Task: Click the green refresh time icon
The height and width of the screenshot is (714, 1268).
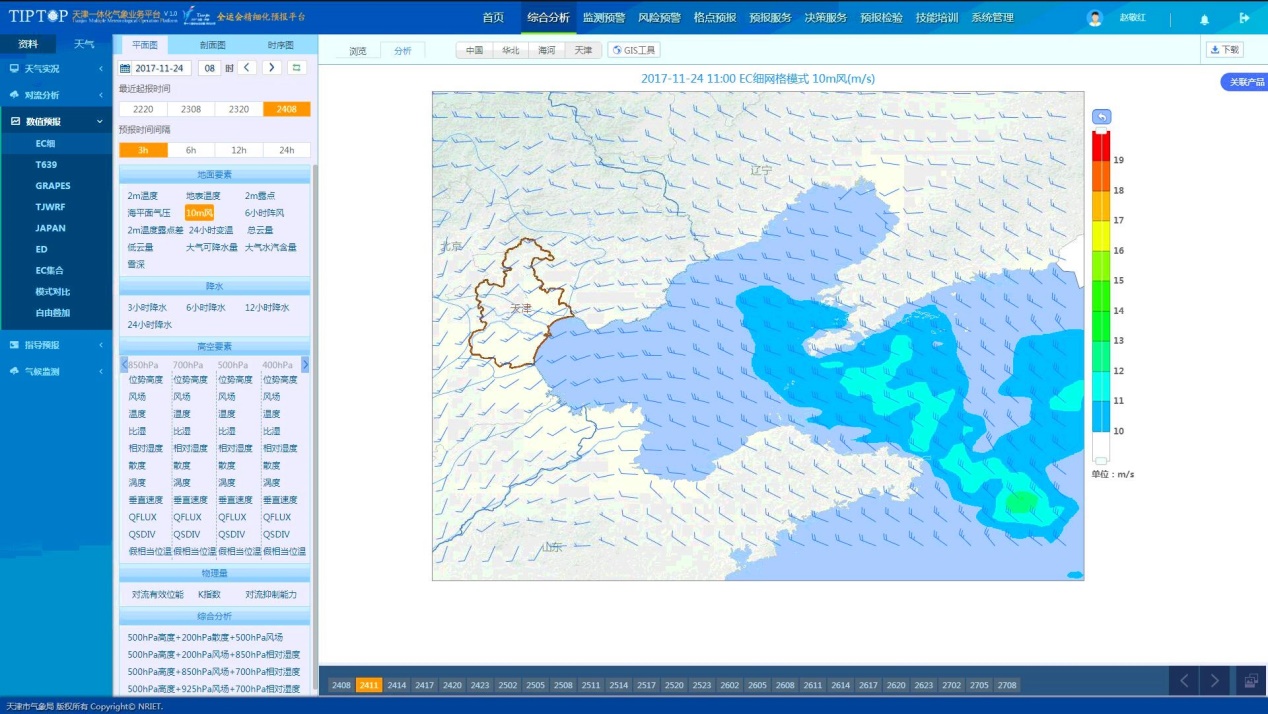Action: (297, 68)
